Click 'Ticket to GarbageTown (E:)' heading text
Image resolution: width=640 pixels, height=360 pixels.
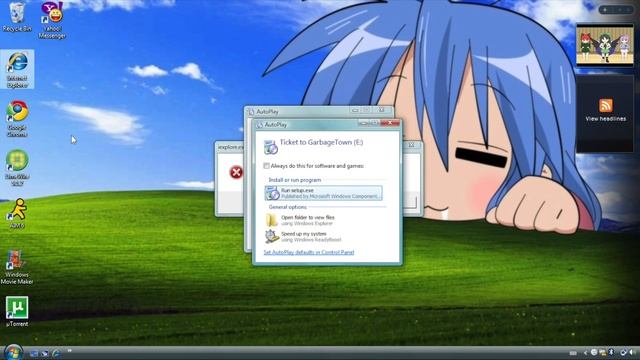pos(321,142)
